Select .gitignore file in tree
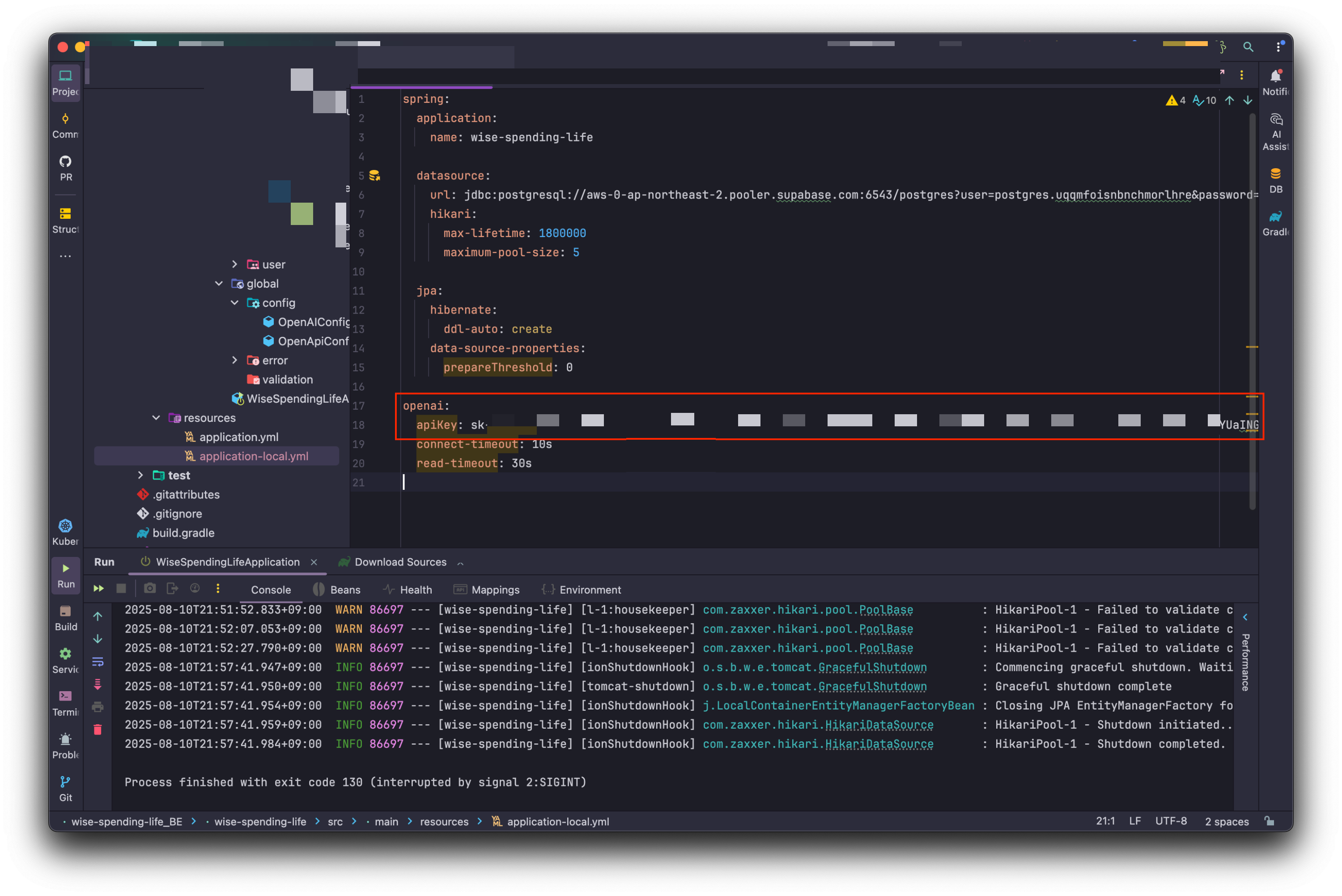 point(177,513)
